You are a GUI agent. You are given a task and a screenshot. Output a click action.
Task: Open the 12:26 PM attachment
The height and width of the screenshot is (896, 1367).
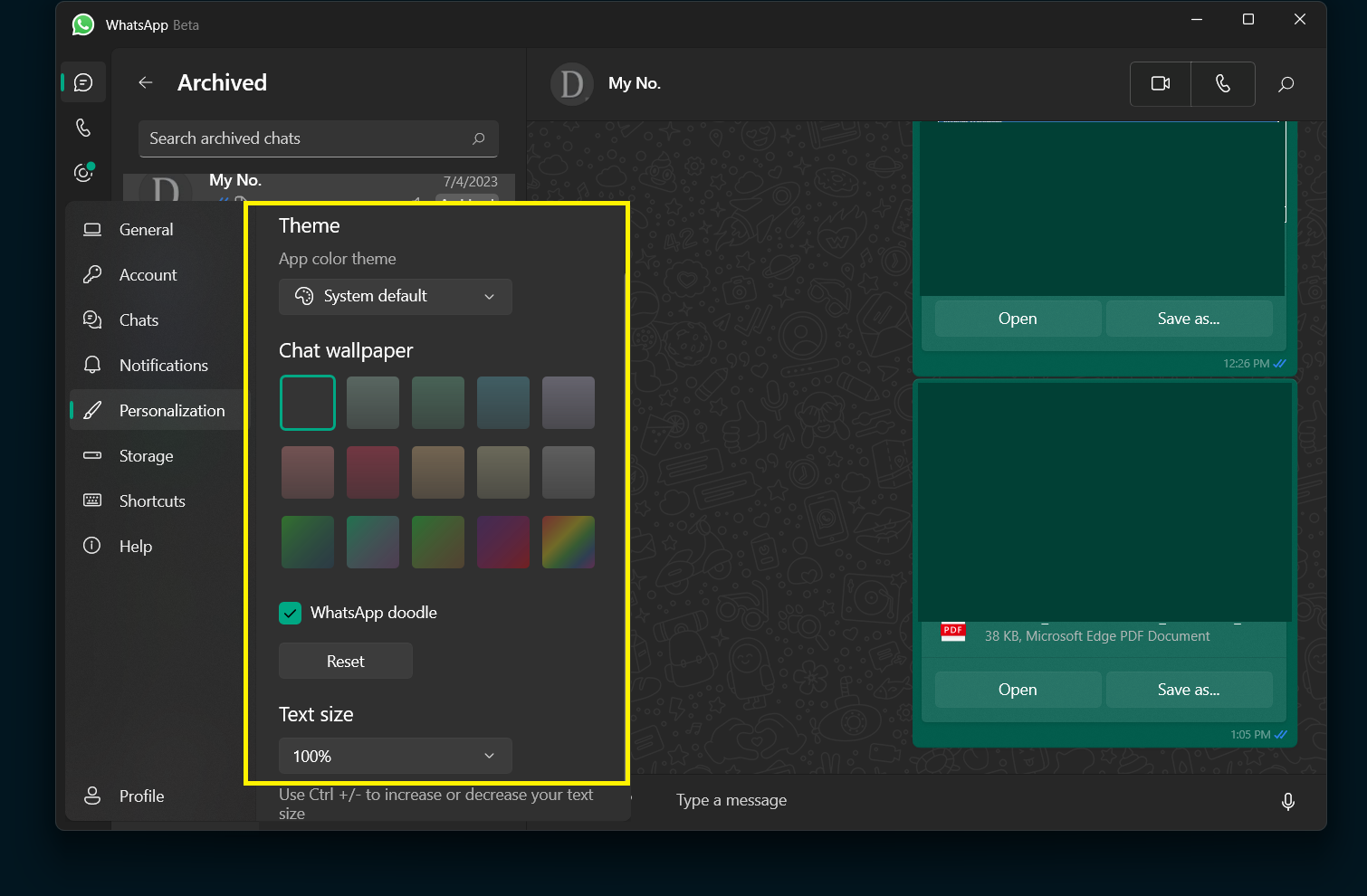[x=1018, y=319]
